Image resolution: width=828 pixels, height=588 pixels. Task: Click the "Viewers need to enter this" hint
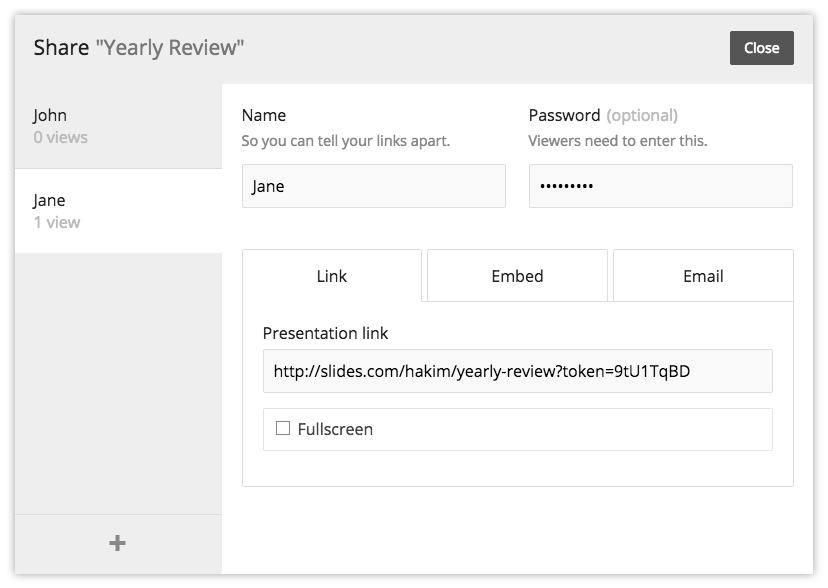[617, 141]
